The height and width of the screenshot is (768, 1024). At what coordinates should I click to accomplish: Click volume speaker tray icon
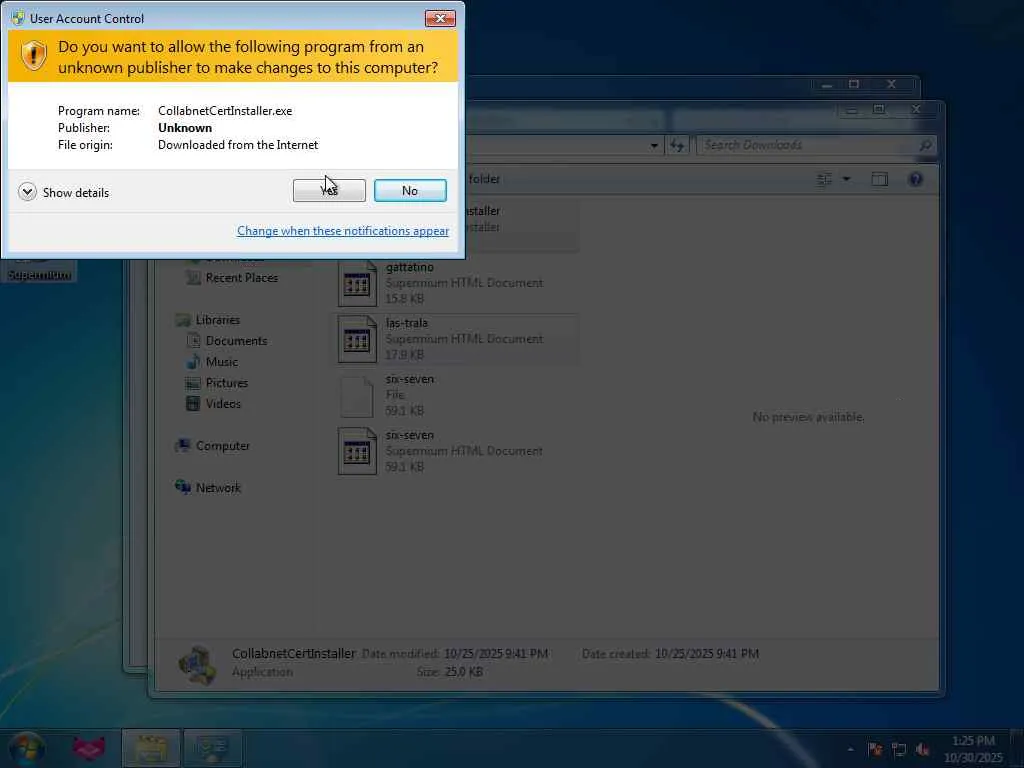click(923, 749)
